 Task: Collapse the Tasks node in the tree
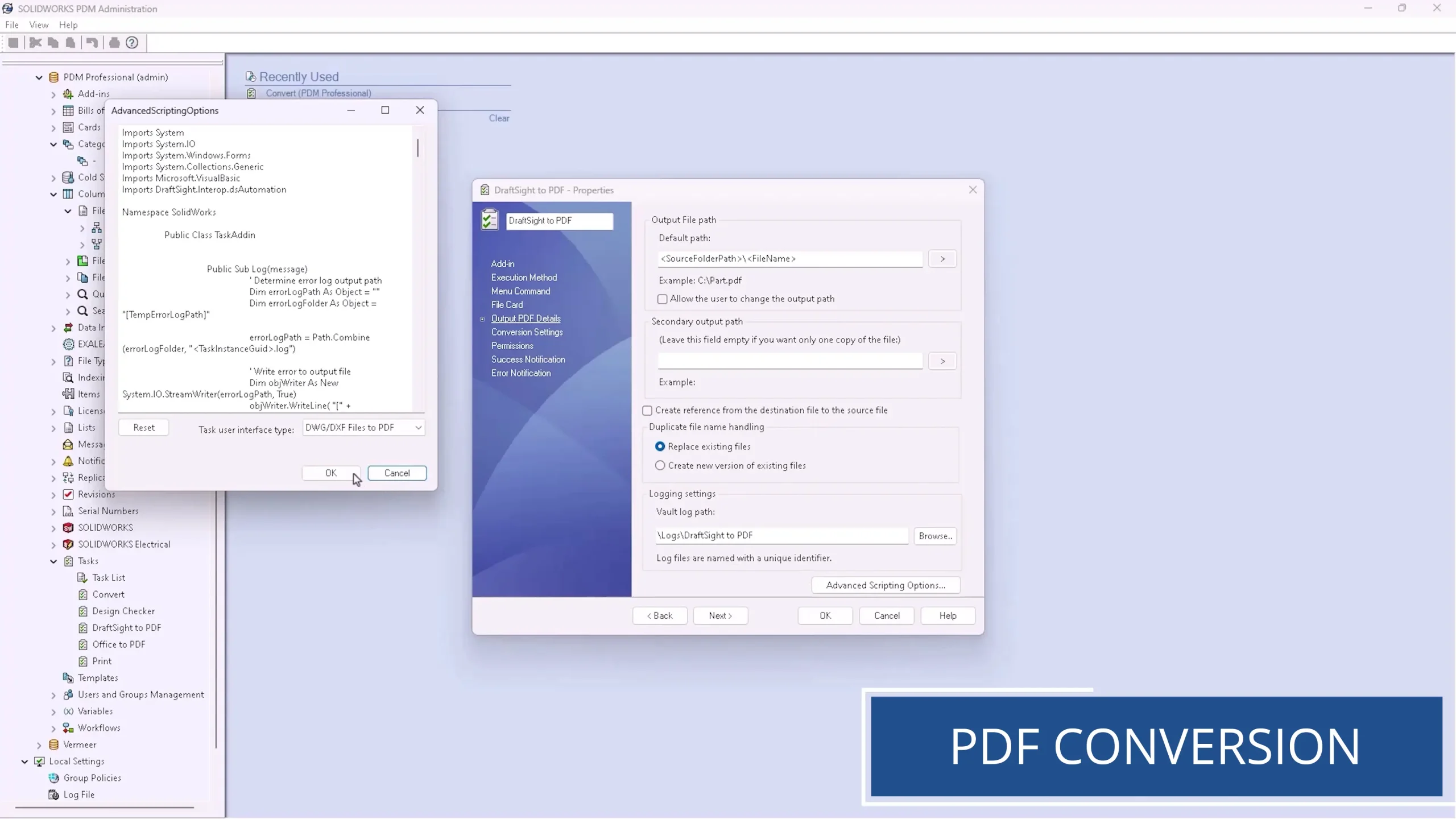click(x=53, y=561)
